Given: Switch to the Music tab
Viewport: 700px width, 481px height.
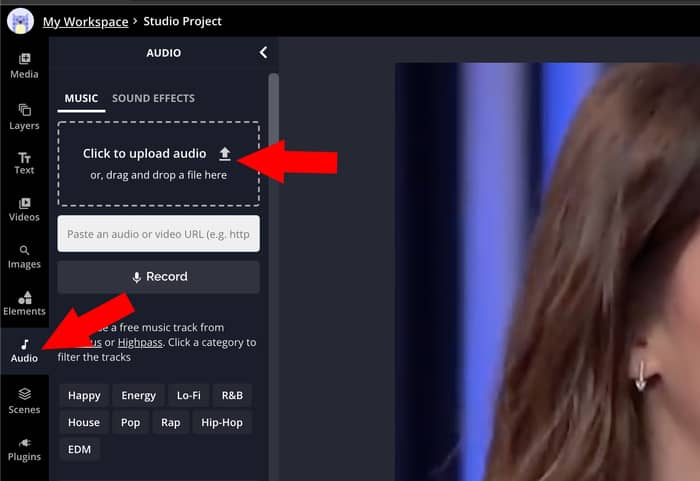Looking at the screenshot, I should point(81,98).
